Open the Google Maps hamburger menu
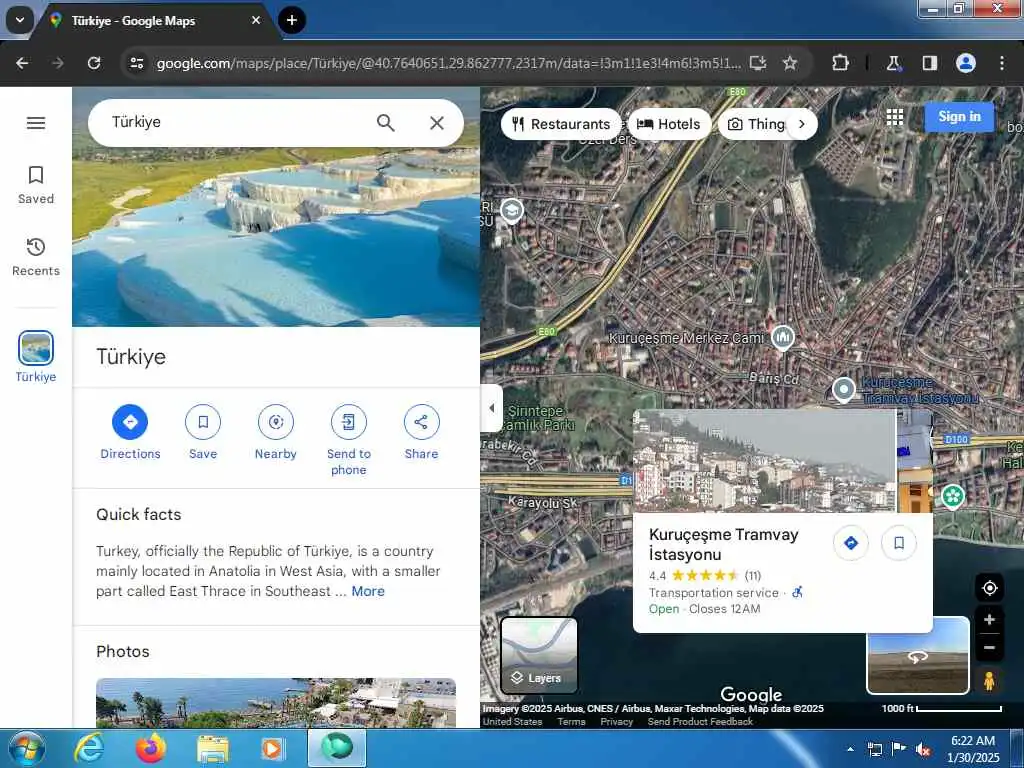 click(x=36, y=123)
